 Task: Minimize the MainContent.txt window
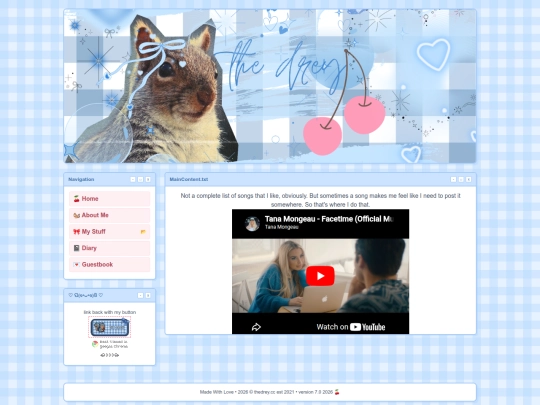point(454,179)
